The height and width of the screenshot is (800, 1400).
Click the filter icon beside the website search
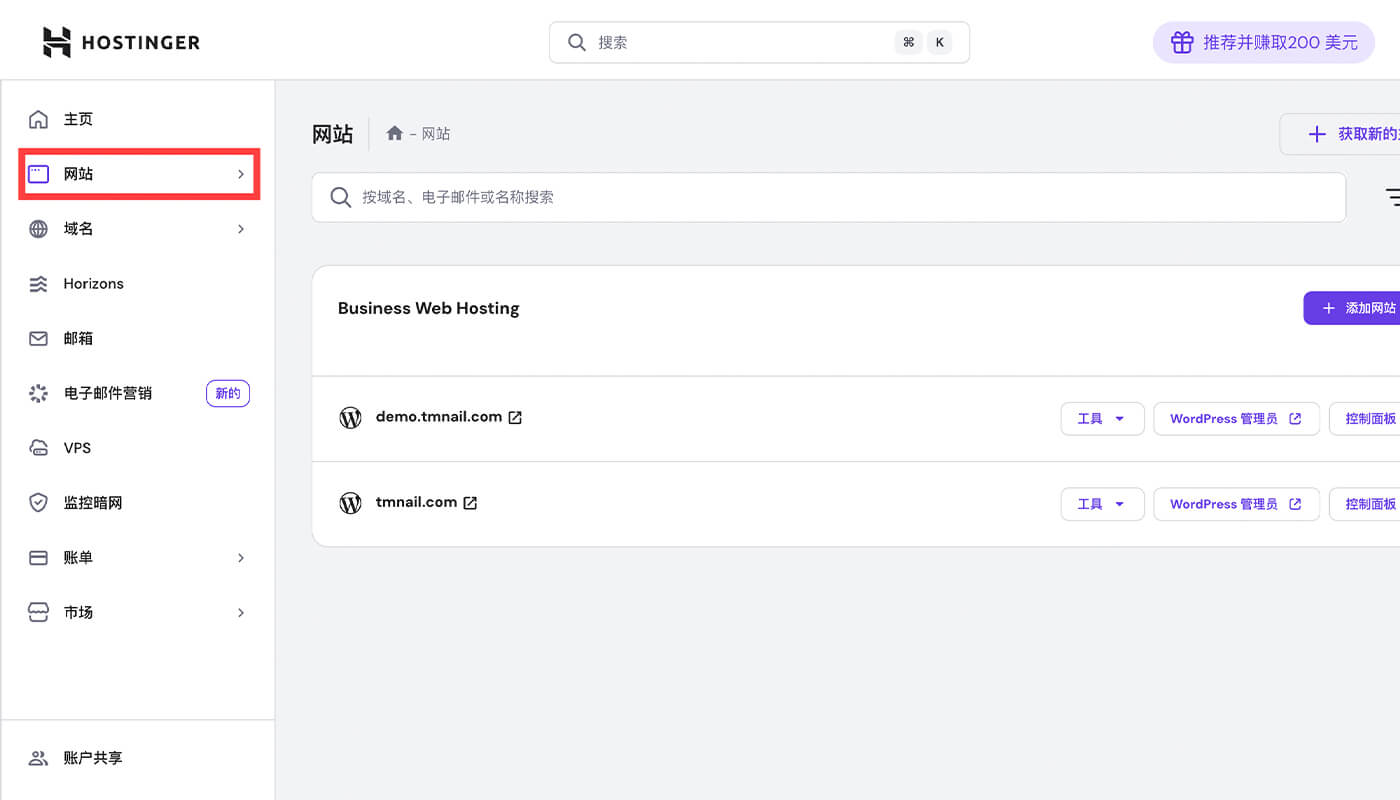coord(1392,197)
